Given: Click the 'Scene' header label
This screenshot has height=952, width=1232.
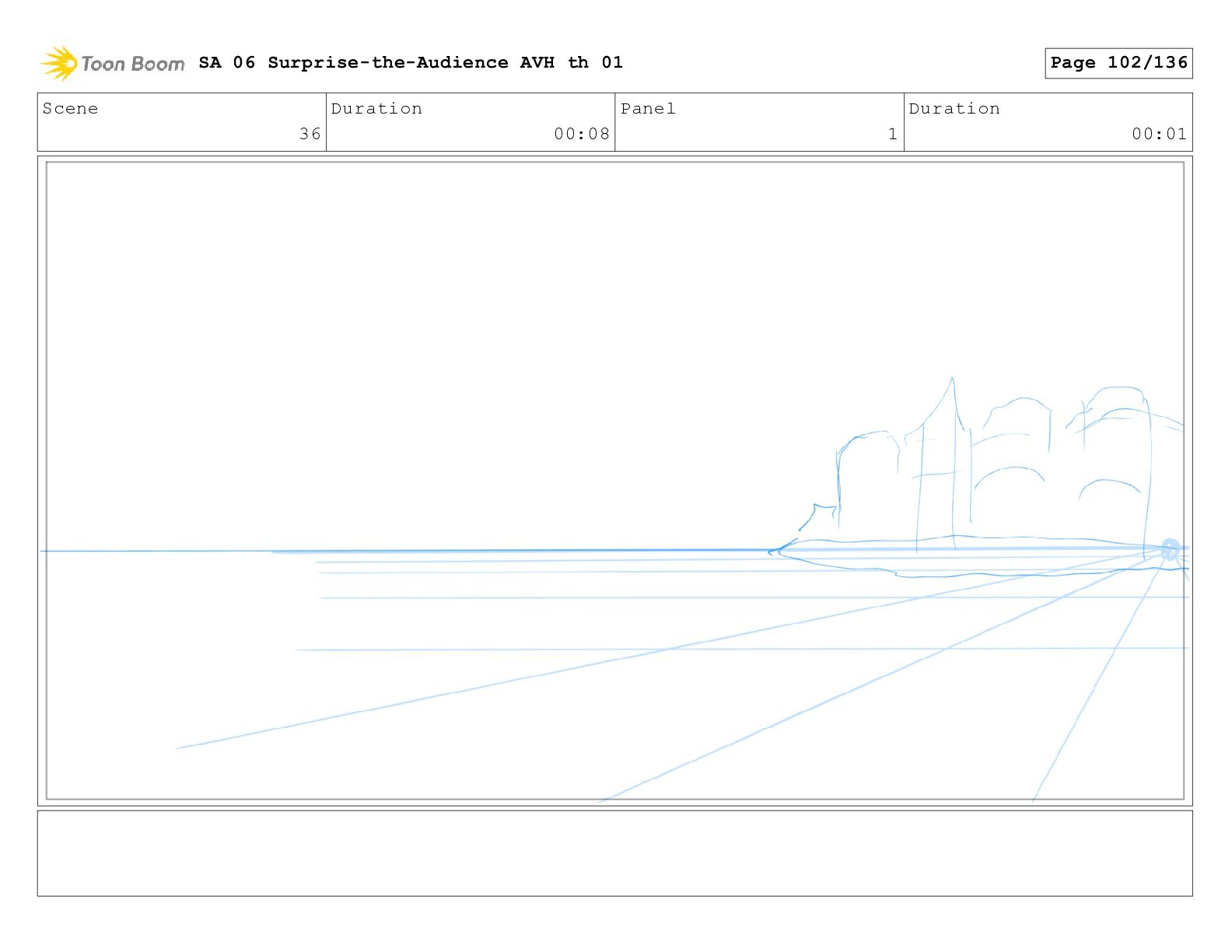Looking at the screenshot, I should [x=70, y=108].
